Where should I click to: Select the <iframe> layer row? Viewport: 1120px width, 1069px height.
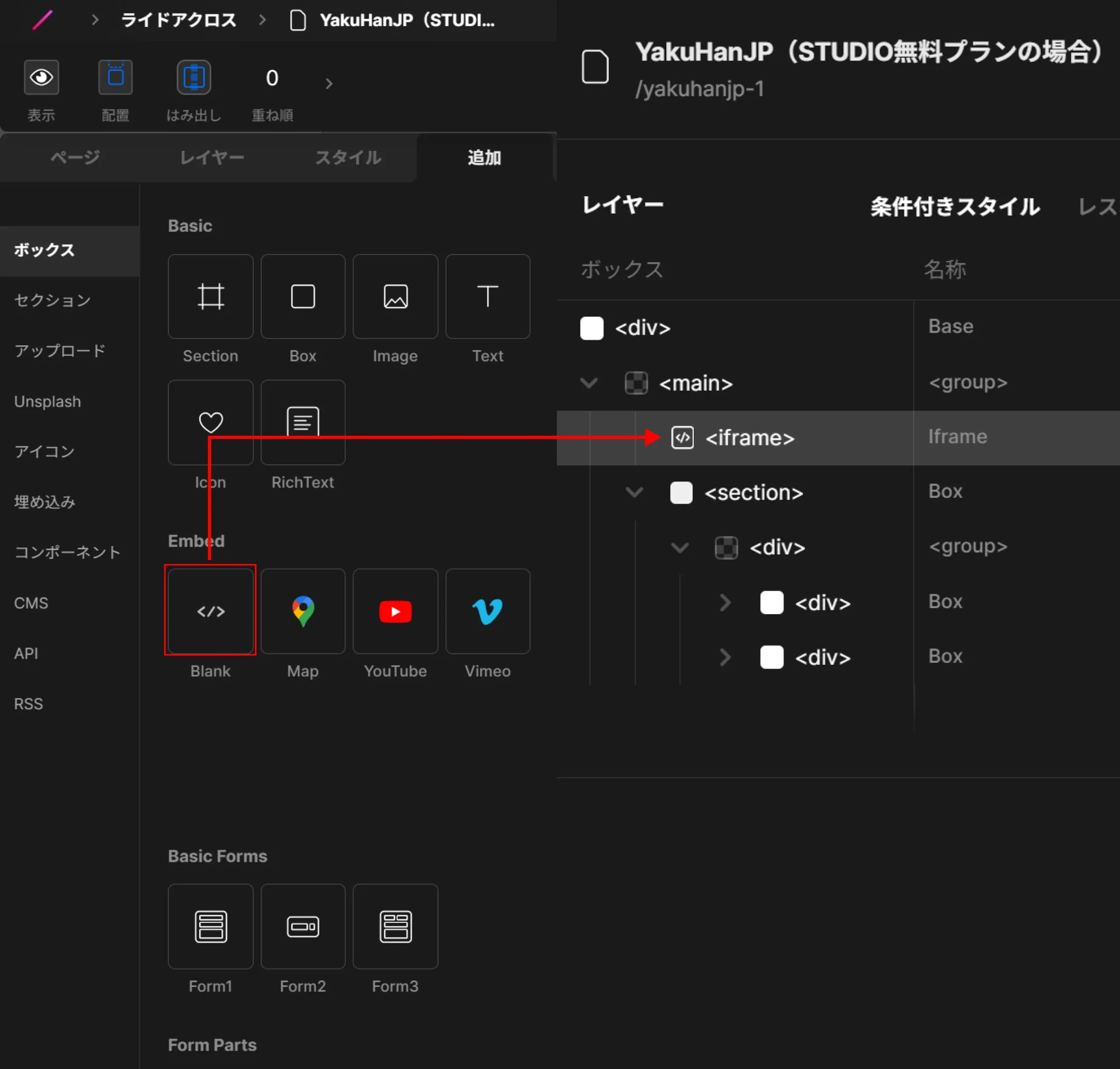pyautogui.click(x=838, y=438)
